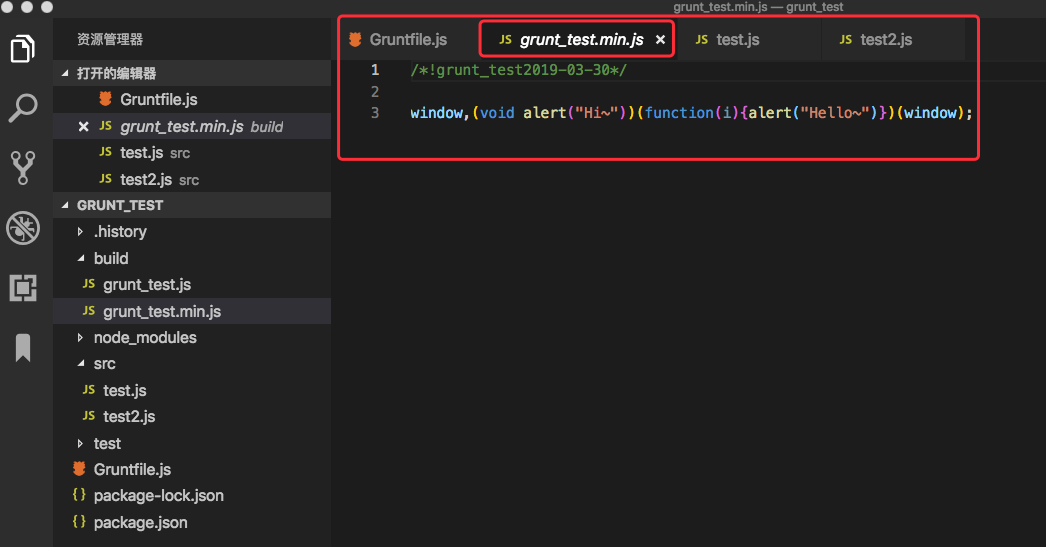
Task: Switch to the test.js tab
Action: point(738,39)
